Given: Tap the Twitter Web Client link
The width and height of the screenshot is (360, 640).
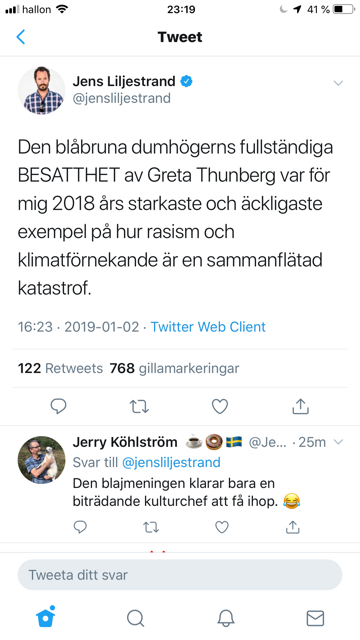Looking at the screenshot, I should pyautogui.click(x=208, y=327).
